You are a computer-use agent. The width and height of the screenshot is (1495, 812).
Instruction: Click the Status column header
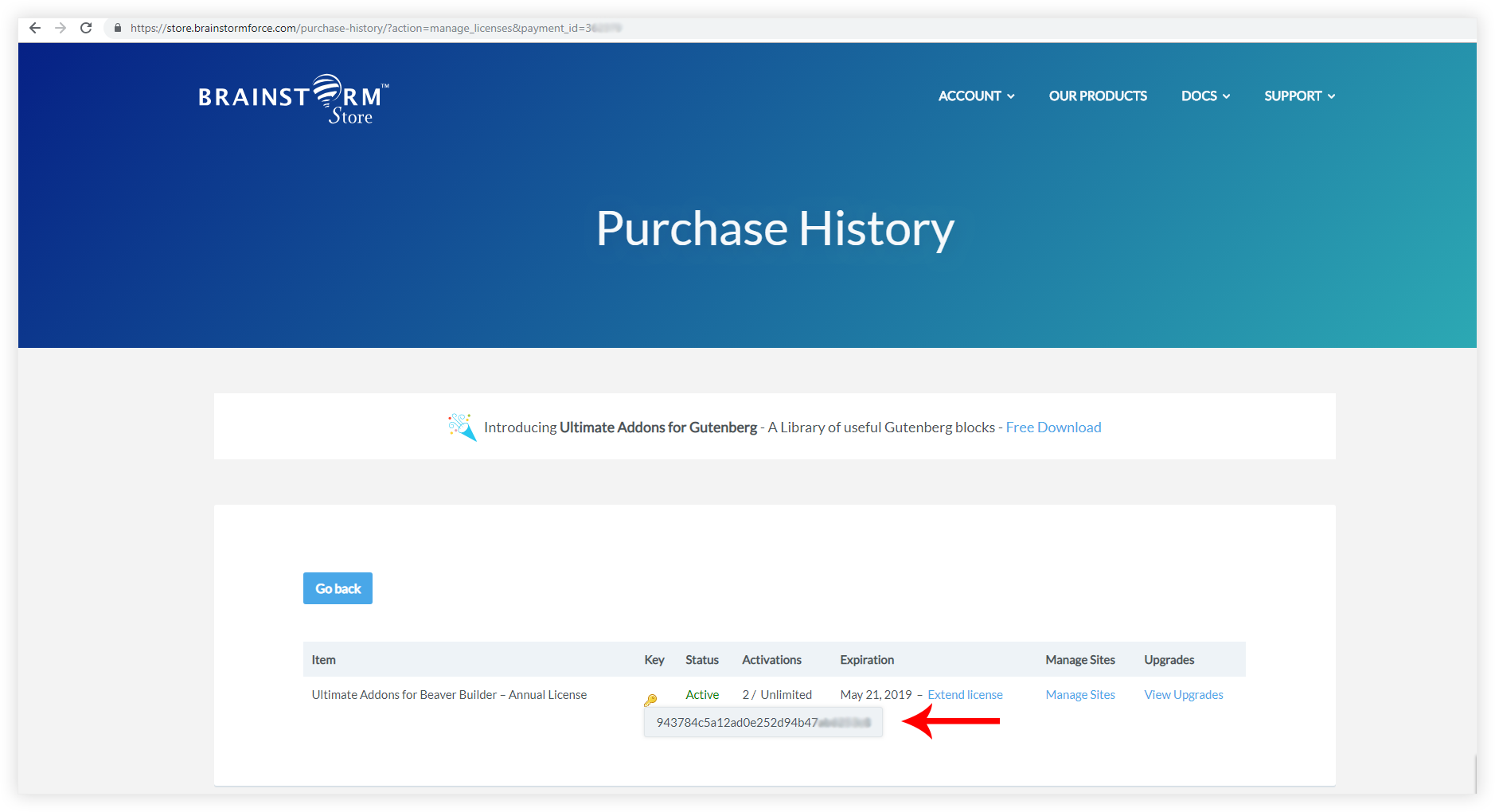(x=702, y=660)
